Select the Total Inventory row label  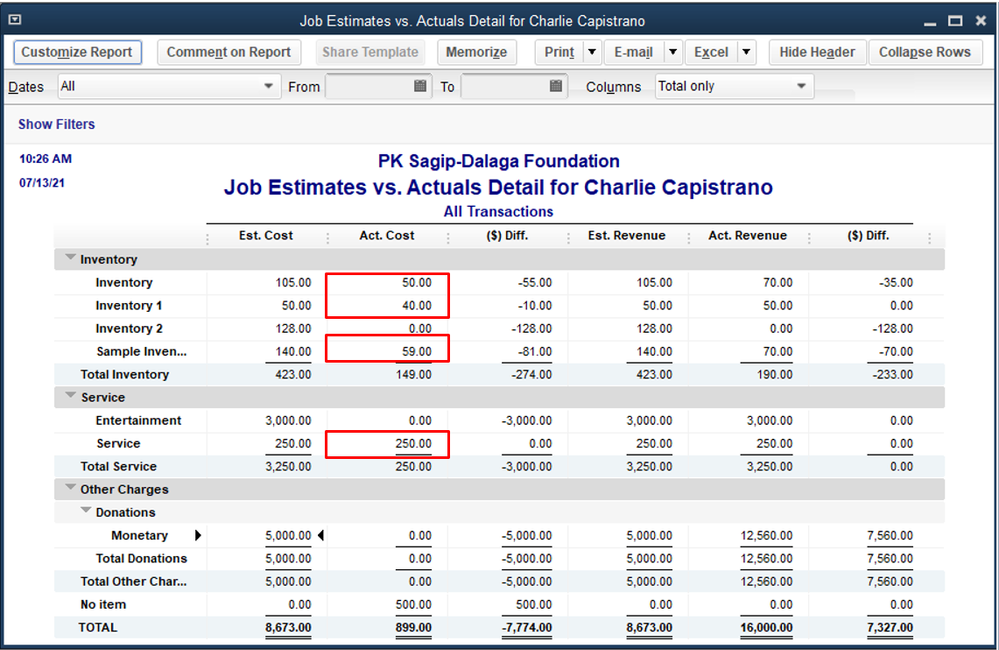124,374
